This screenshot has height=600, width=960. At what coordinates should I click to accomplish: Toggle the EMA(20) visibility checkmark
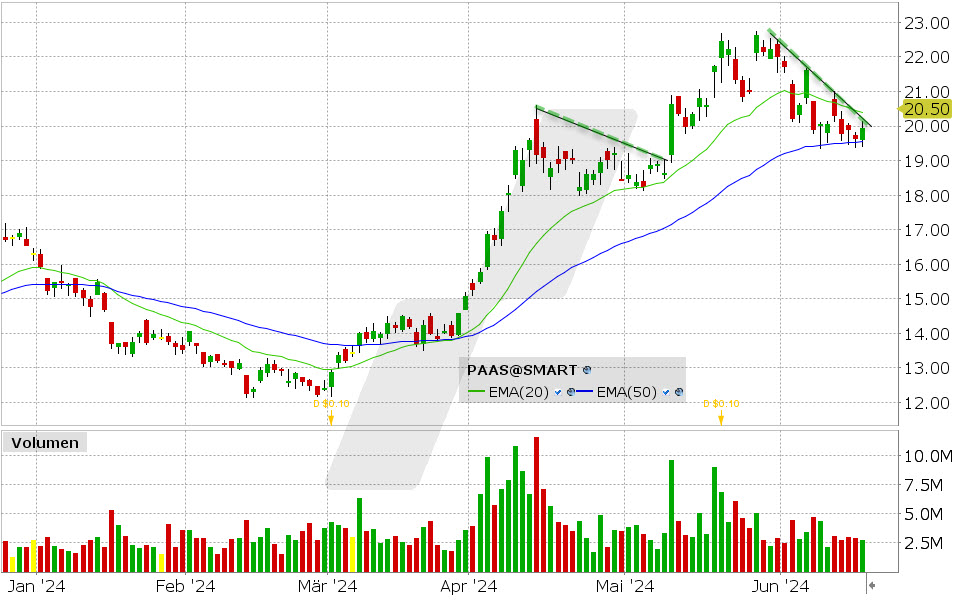(x=558, y=392)
